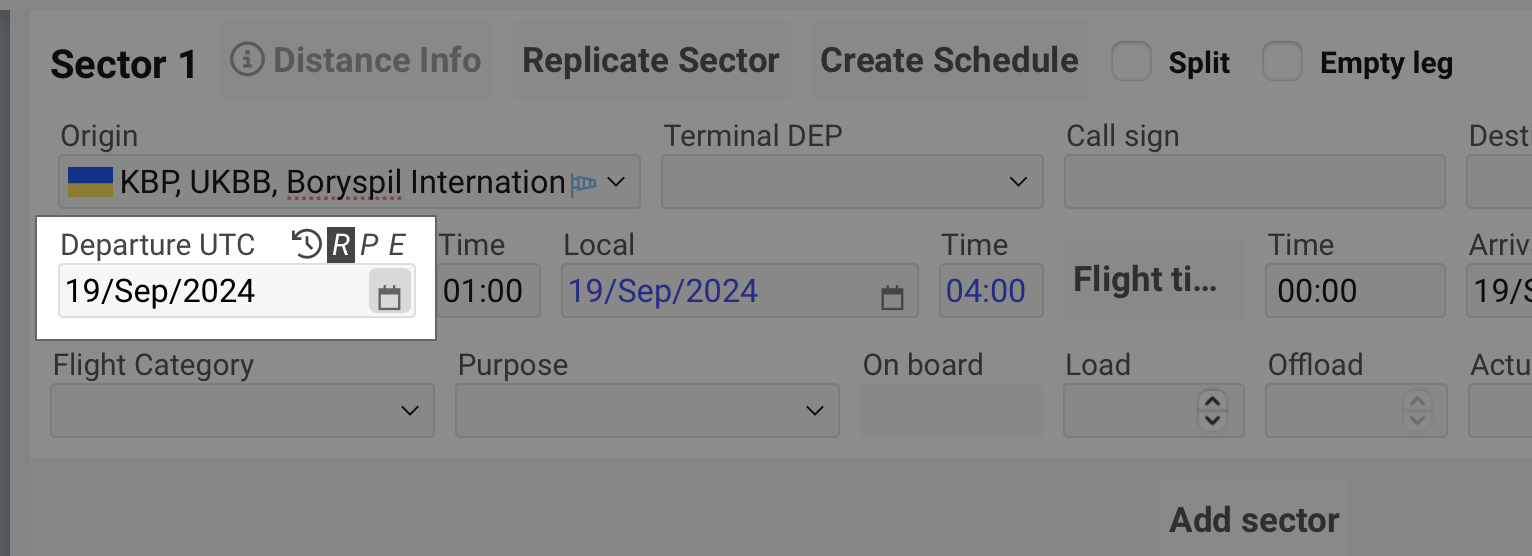Click the Call sign input field

coord(1254,182)
